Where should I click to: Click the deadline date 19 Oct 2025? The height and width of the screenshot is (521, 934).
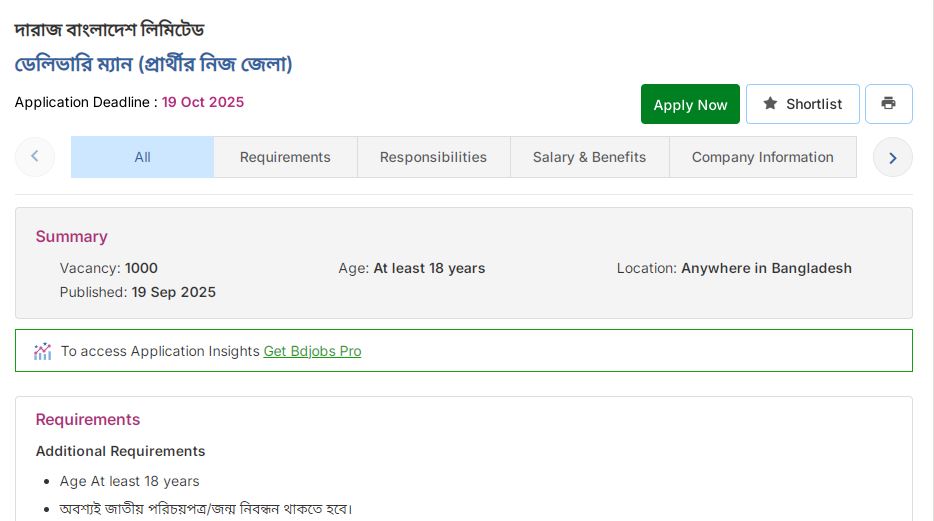pyautogui.click(x=203, y=102)
